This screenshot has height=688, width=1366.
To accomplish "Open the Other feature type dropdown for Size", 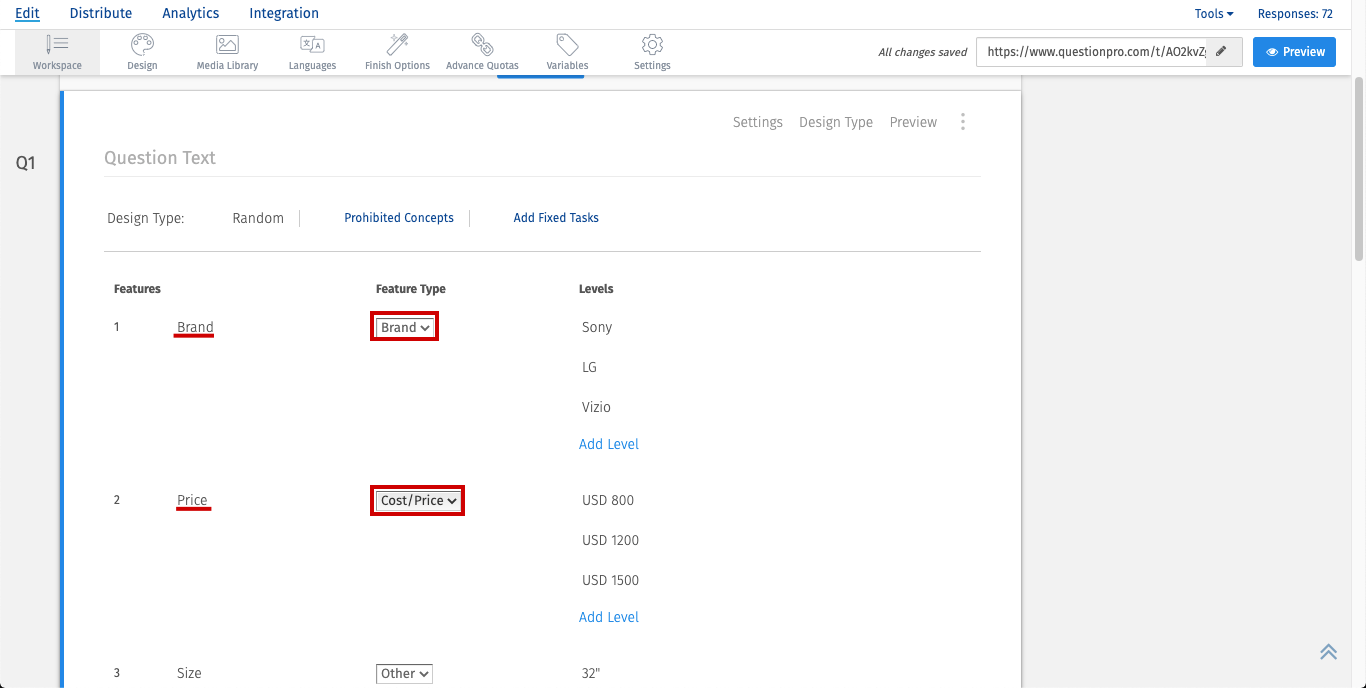I will (x=404, y=674).
